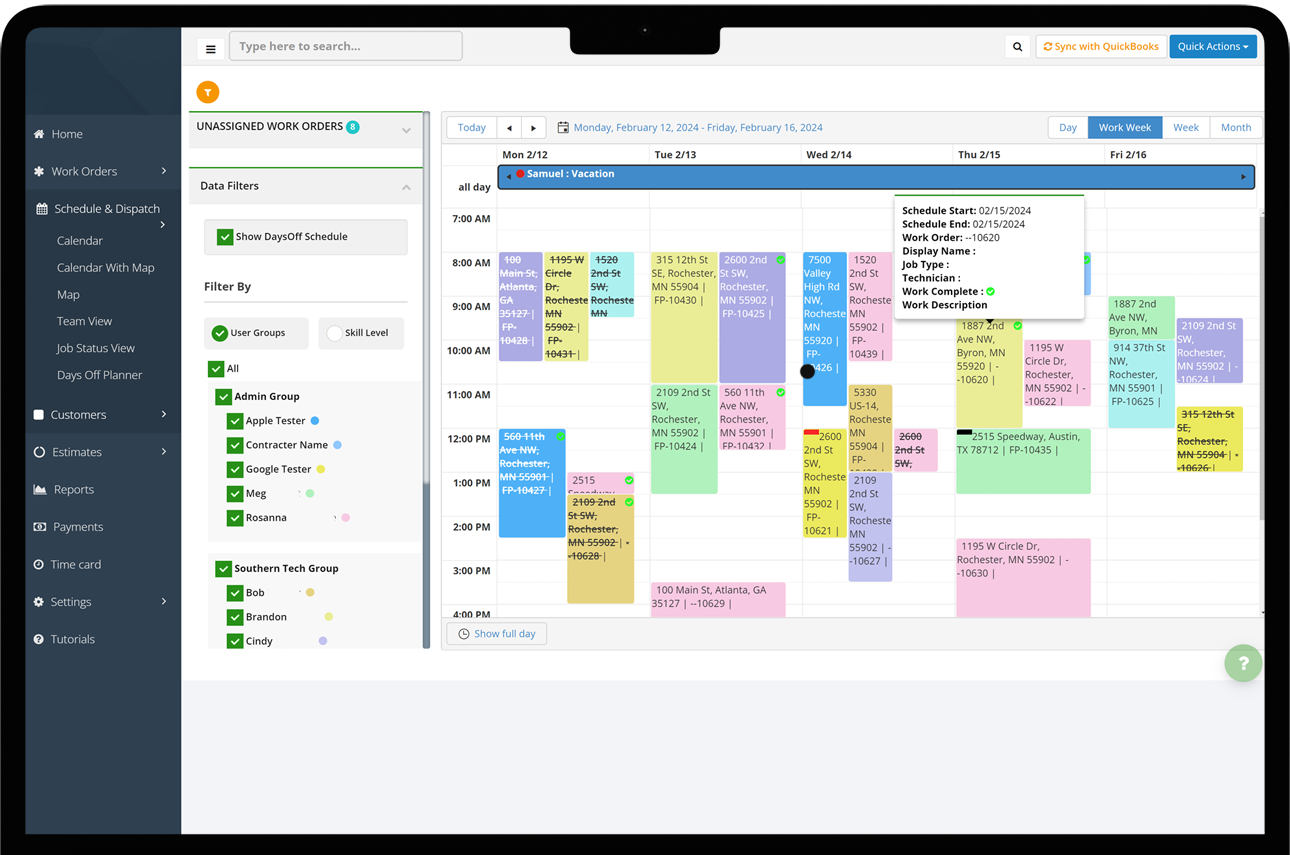Click the Home sidebar icon
1290x855 pixels.
tap(39, 134)
